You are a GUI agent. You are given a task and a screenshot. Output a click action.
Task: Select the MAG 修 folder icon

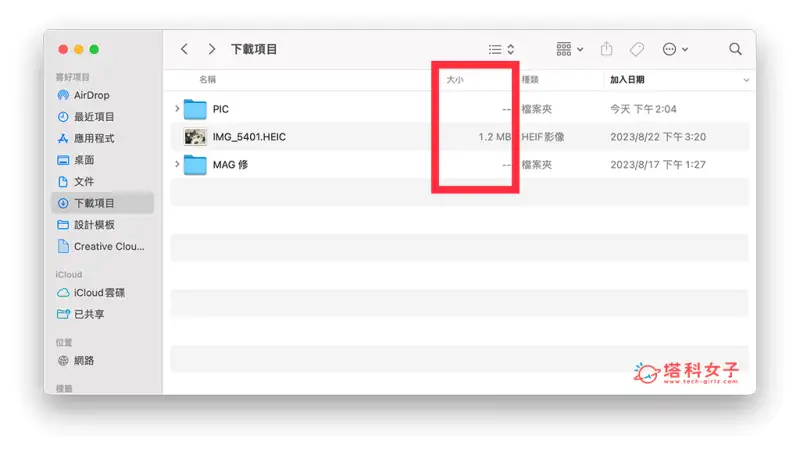tap(195, 165)
